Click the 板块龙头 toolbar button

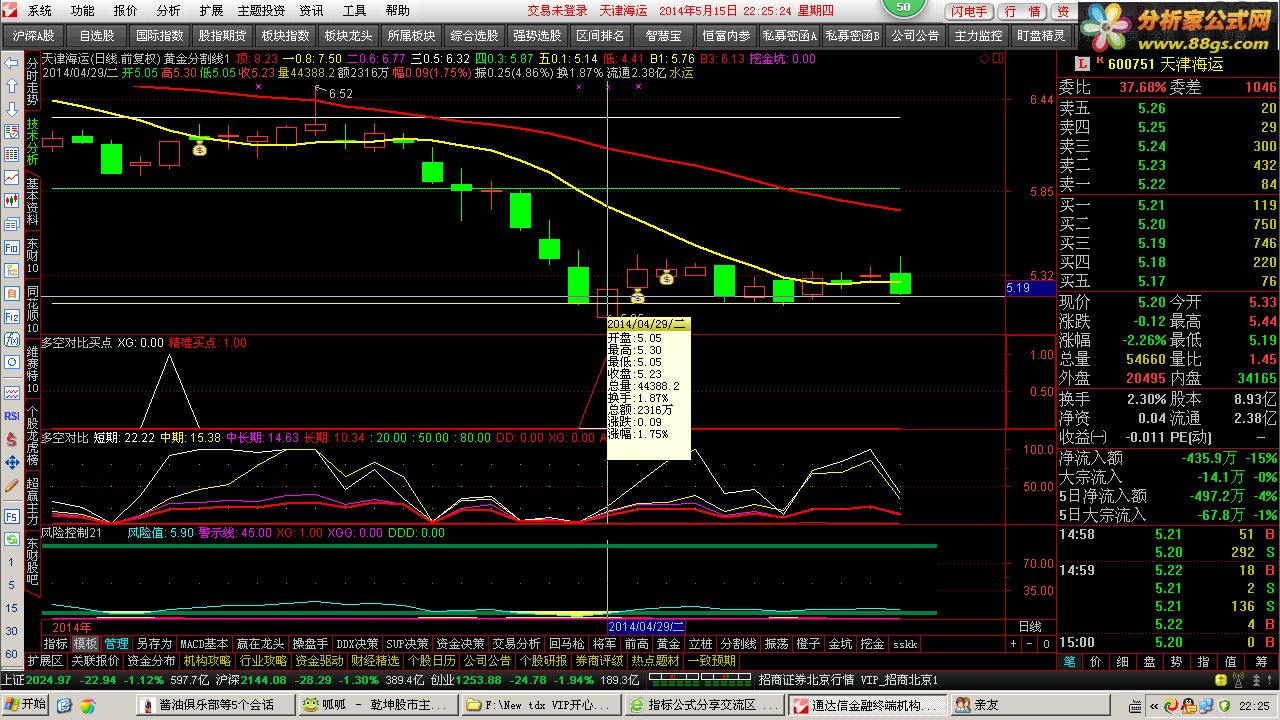(348, 35)
